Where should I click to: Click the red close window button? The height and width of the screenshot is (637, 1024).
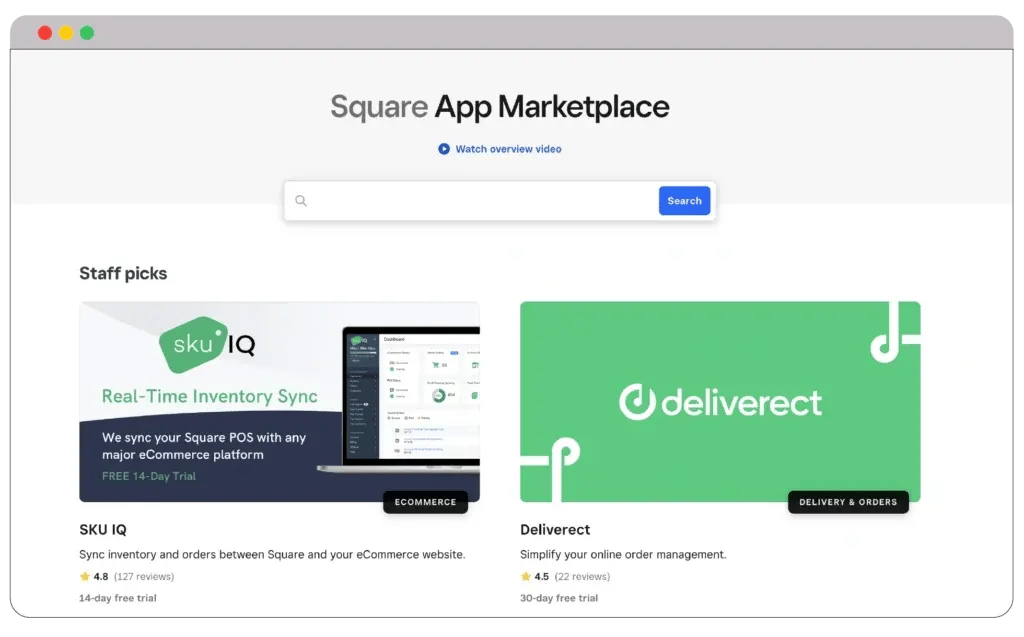point(45,33)
